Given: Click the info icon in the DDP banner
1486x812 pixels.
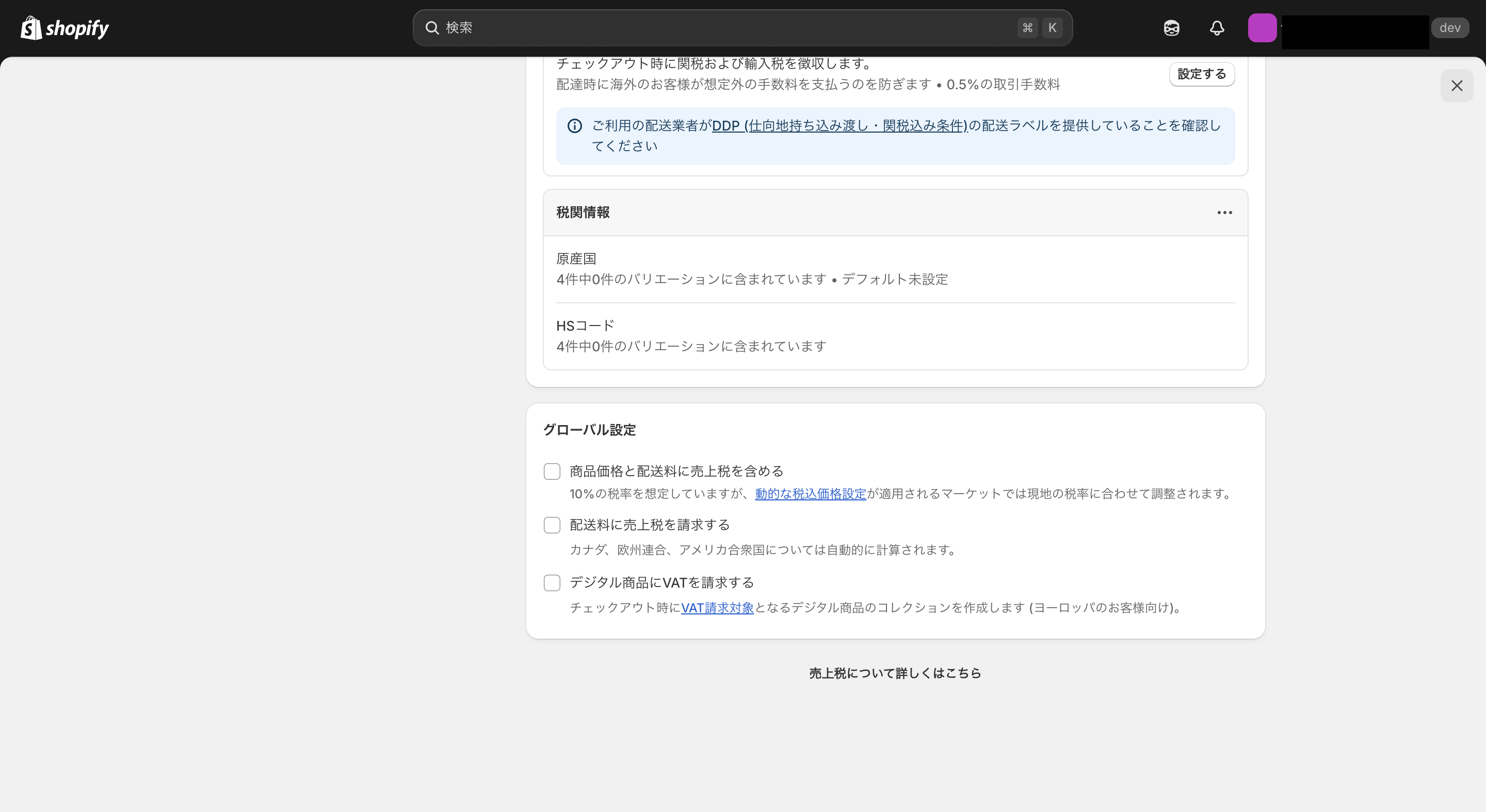Looking at the screenshot, I should [x=575, y=126].
